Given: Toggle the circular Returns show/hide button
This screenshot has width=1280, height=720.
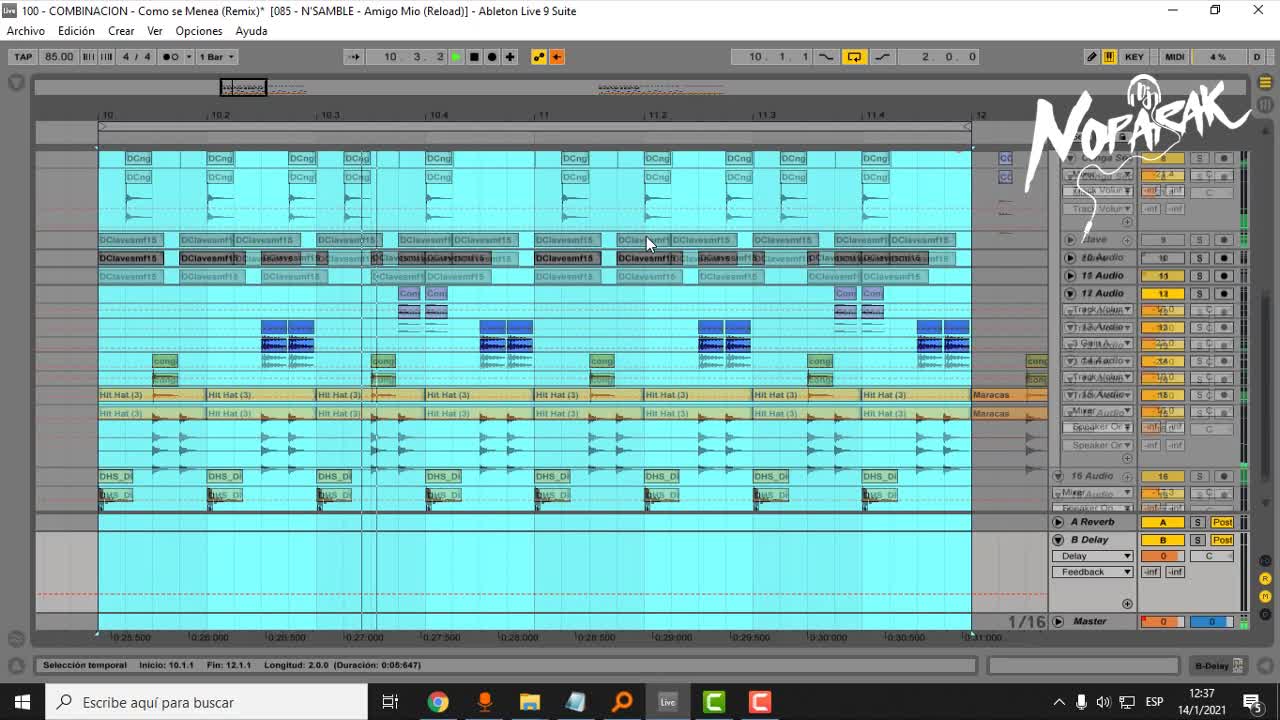Looking at the screenshot, I should [x=1265, y=579].
